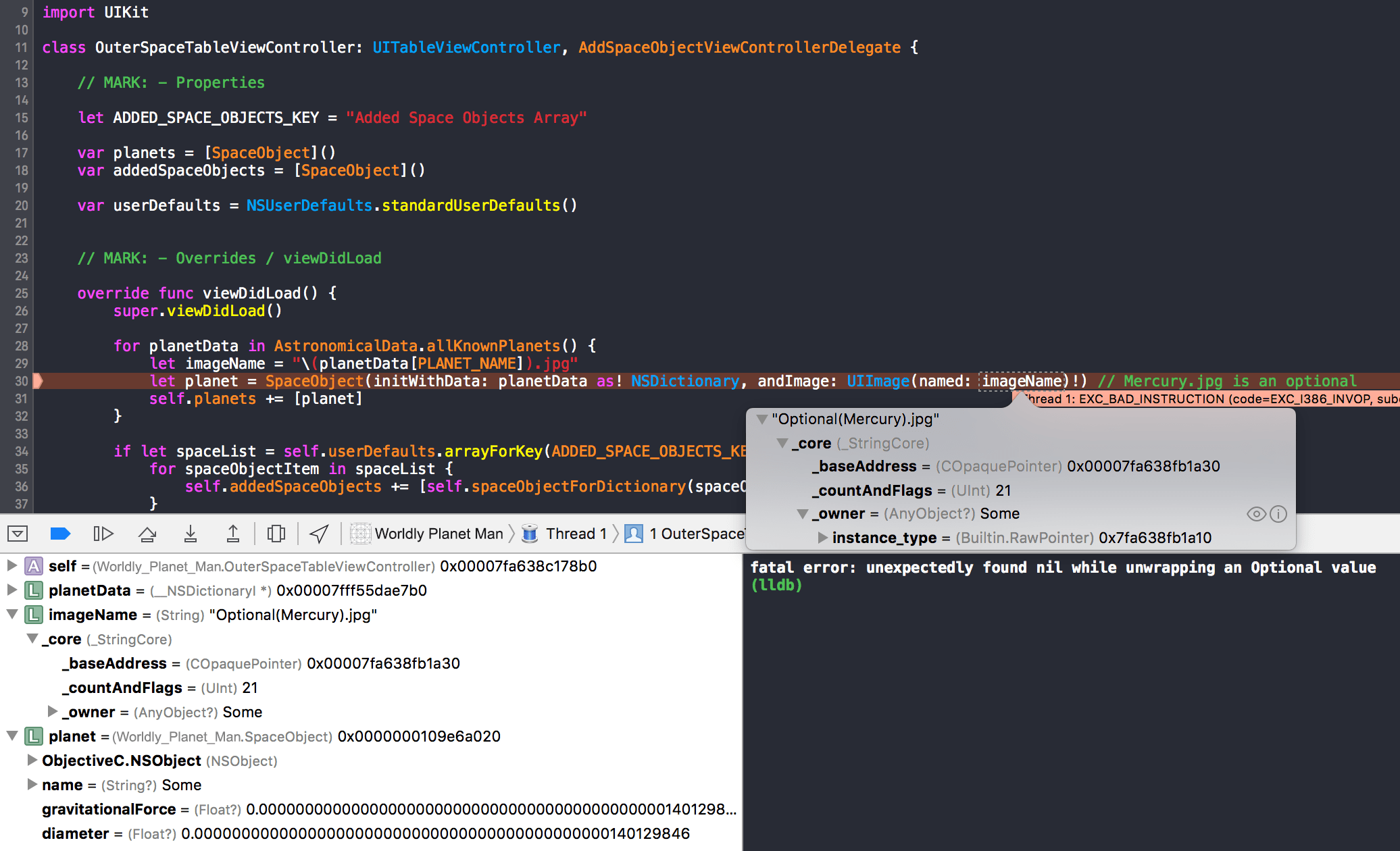Expand the ObjectiveC.NSObject item under planet
The height and width of the screenshot is (851, 1400).
click(x=32, y=760)
